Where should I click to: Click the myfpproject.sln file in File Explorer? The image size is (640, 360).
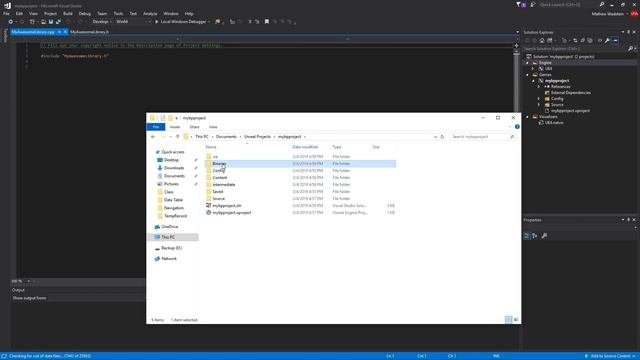pos(227,206)
